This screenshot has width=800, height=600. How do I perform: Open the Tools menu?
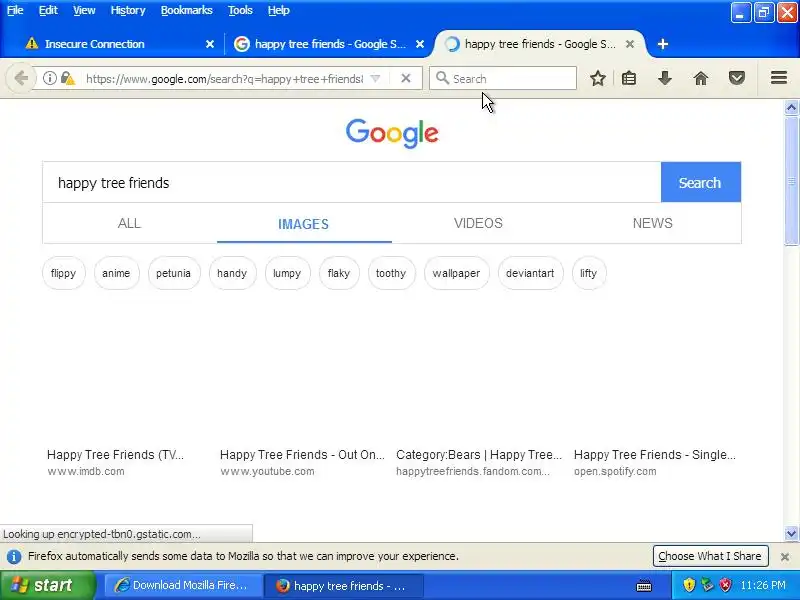click(x=240, y=10)
